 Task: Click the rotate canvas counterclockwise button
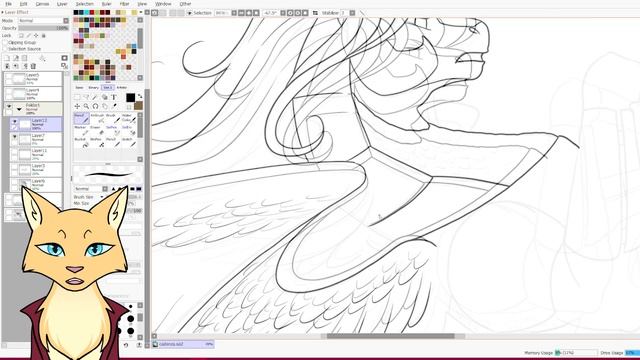tap(290, 13)
